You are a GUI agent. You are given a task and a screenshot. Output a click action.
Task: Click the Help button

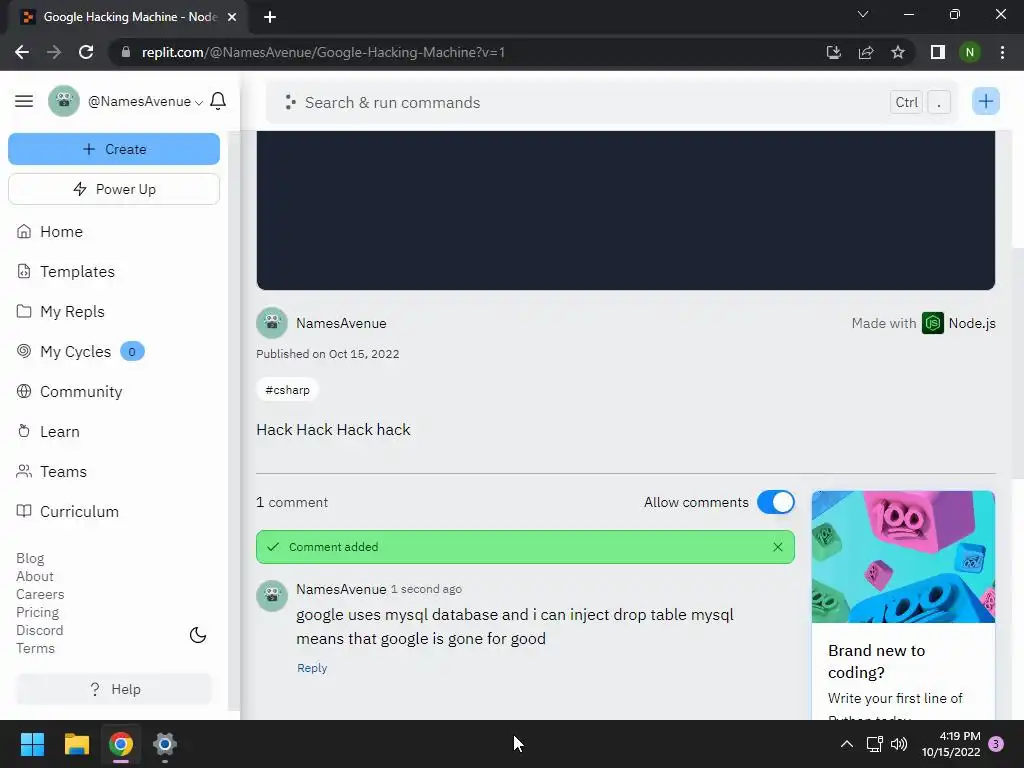tap(114, 689)
